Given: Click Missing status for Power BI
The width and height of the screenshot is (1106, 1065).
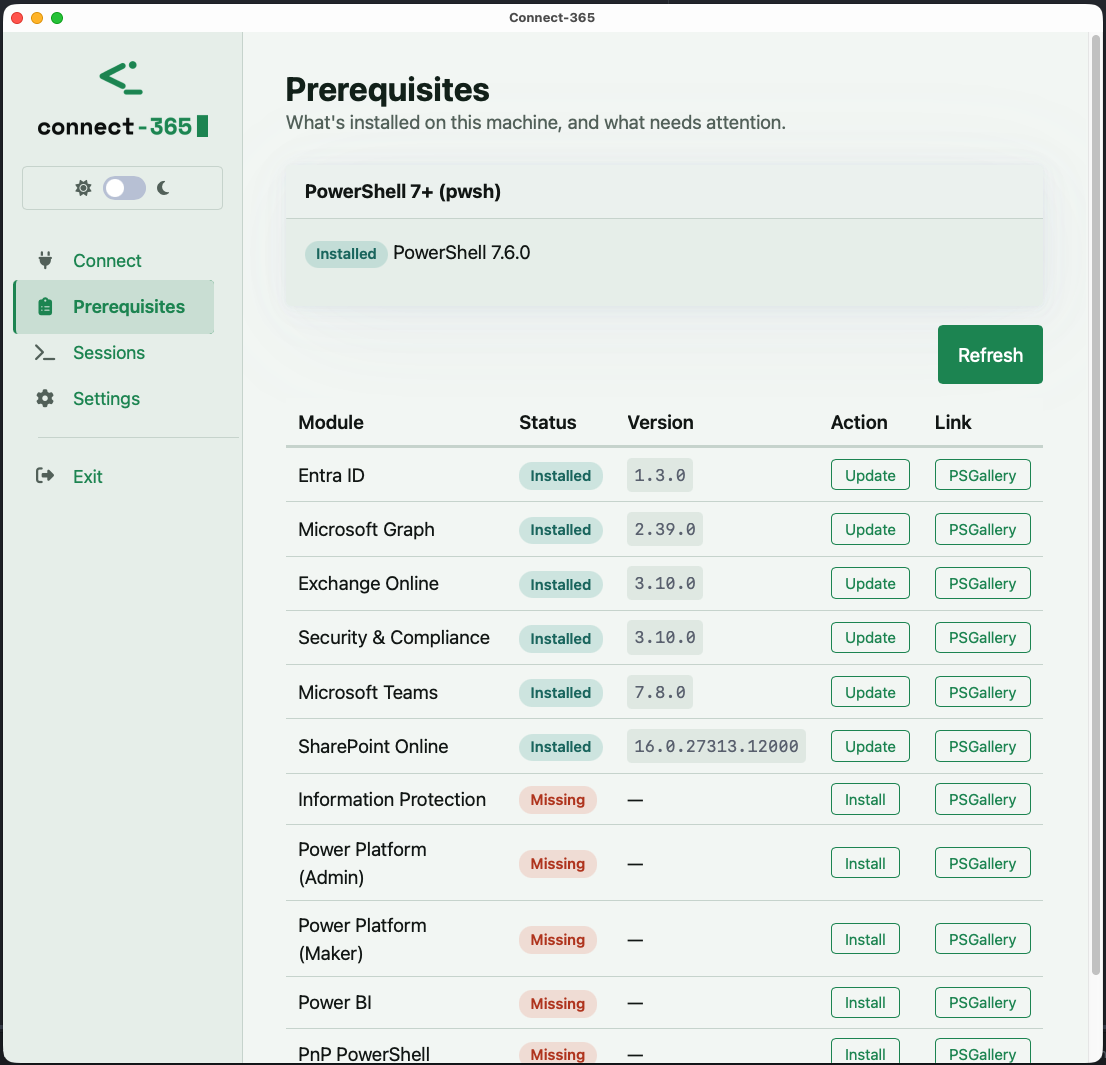Looking at the screenshot, I should click(557, 1003).
